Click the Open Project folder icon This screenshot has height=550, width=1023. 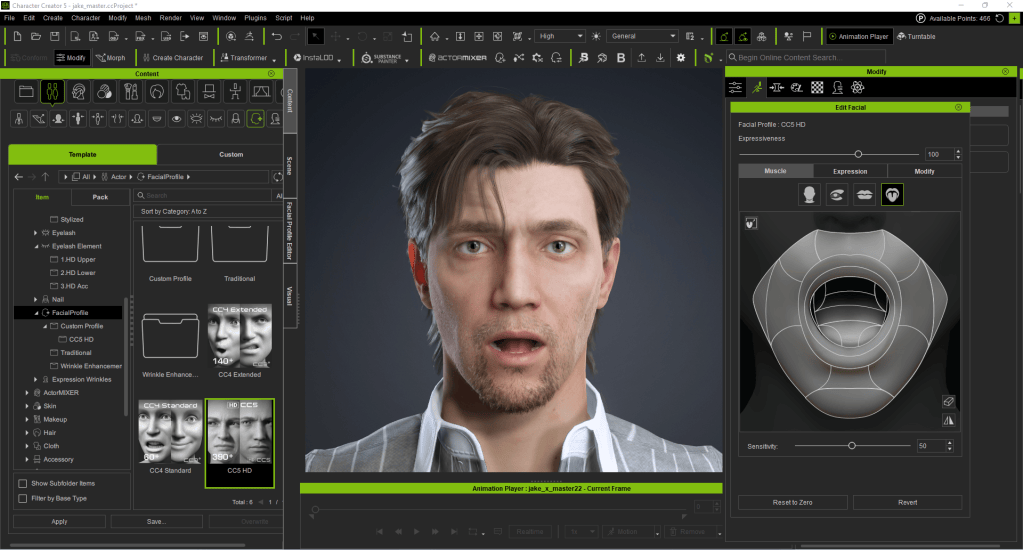[36, 37]
